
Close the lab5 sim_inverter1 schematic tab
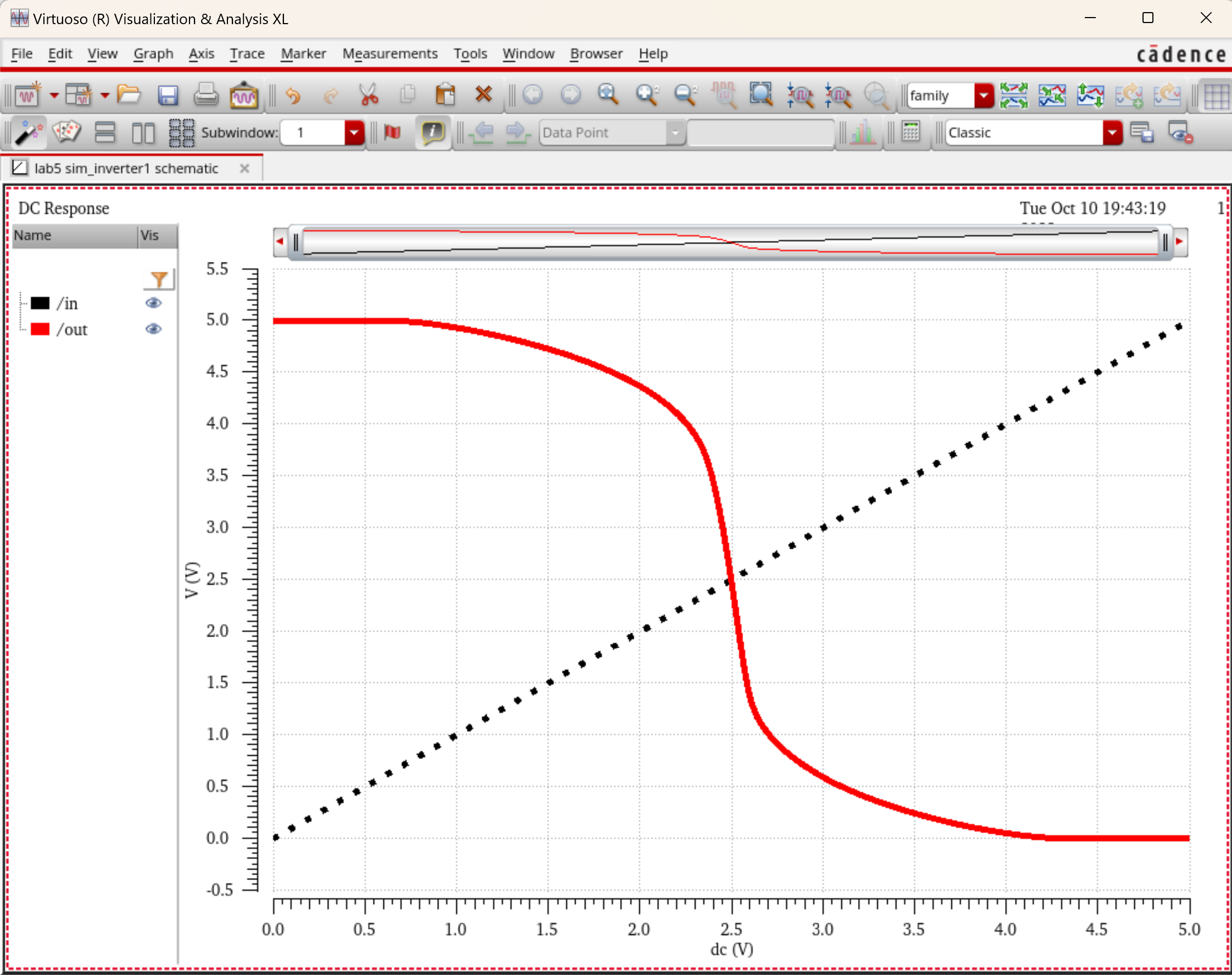[244, 169]
